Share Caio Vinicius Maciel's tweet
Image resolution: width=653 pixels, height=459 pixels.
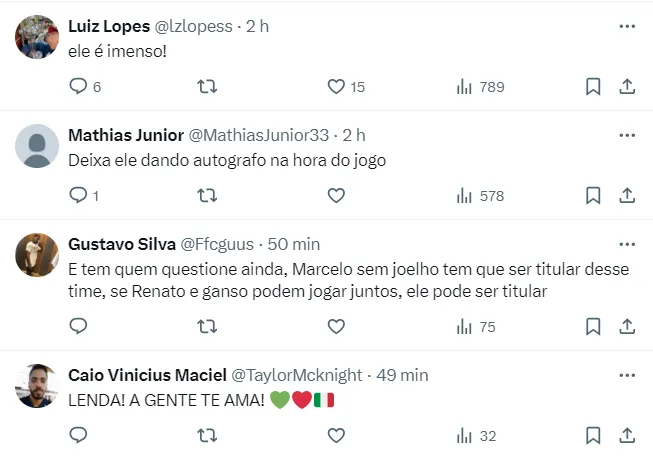pos(627,435)
